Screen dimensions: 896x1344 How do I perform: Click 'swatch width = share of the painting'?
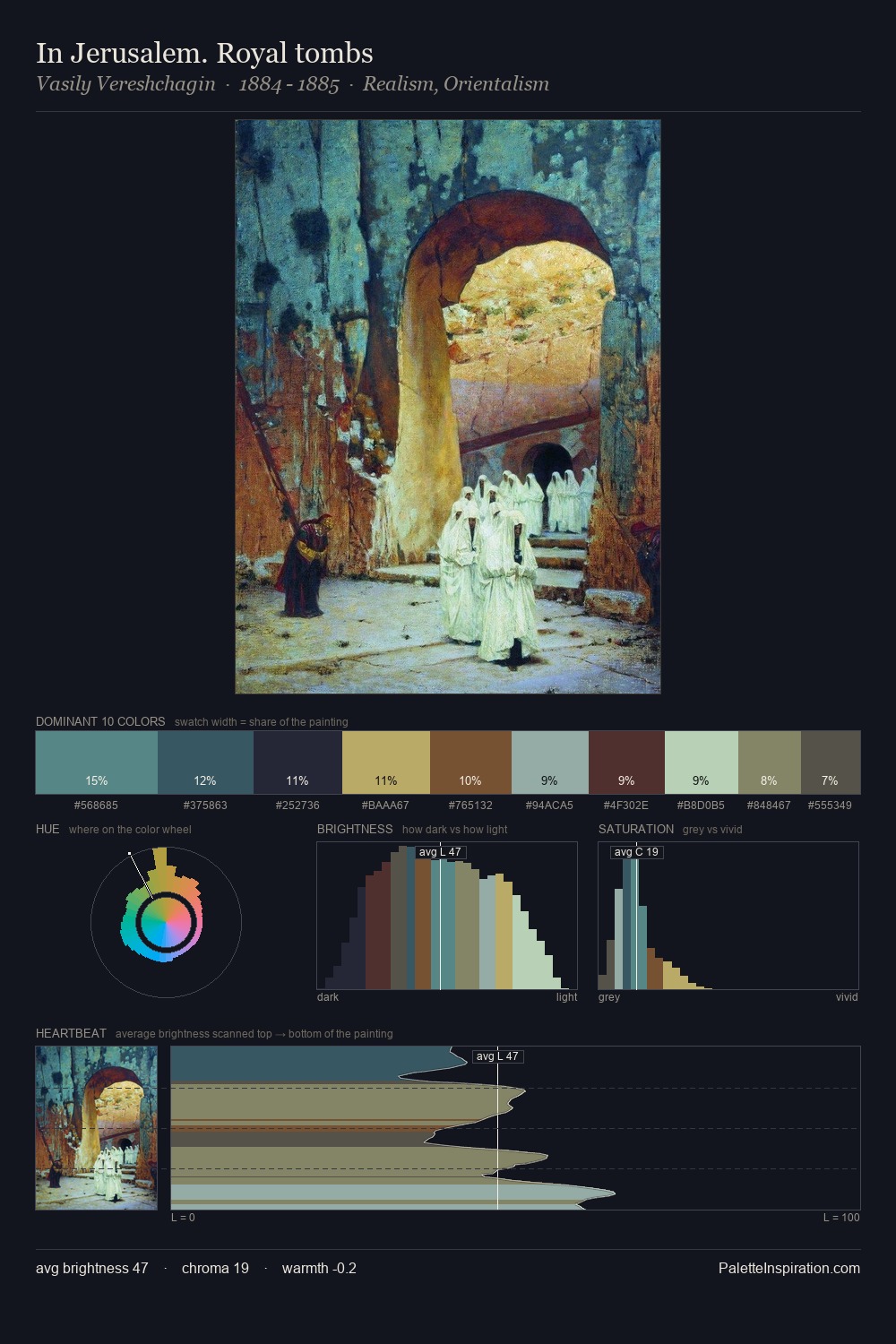(x=262, y=722)
